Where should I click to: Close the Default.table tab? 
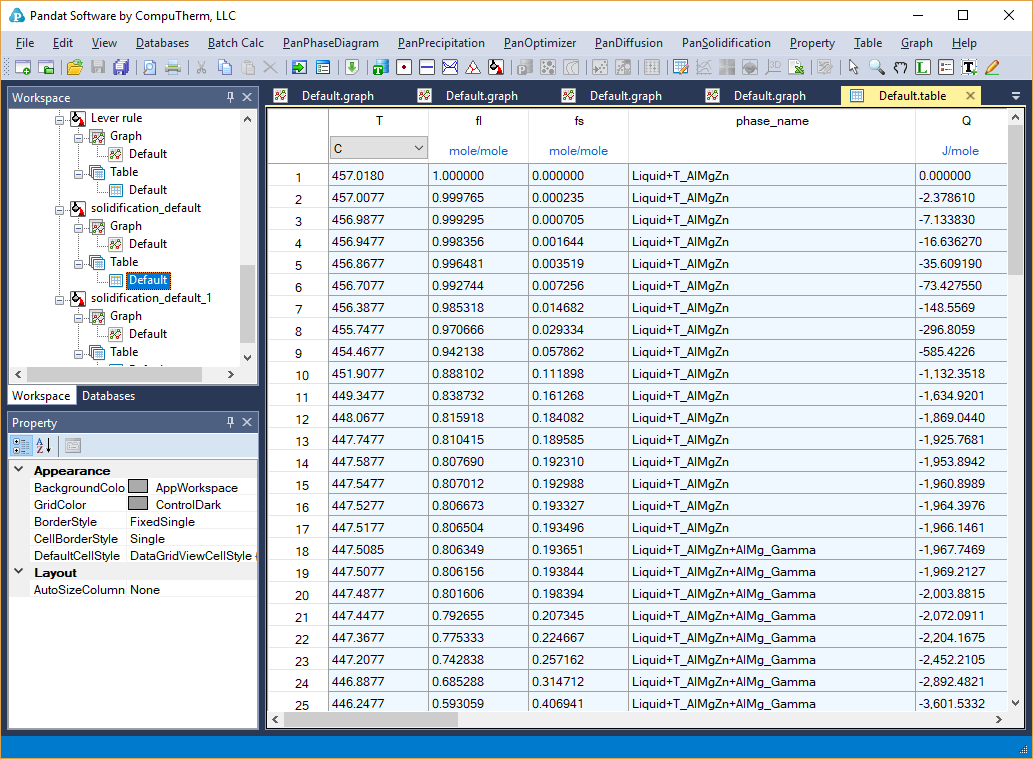click(x=969, y=96)
